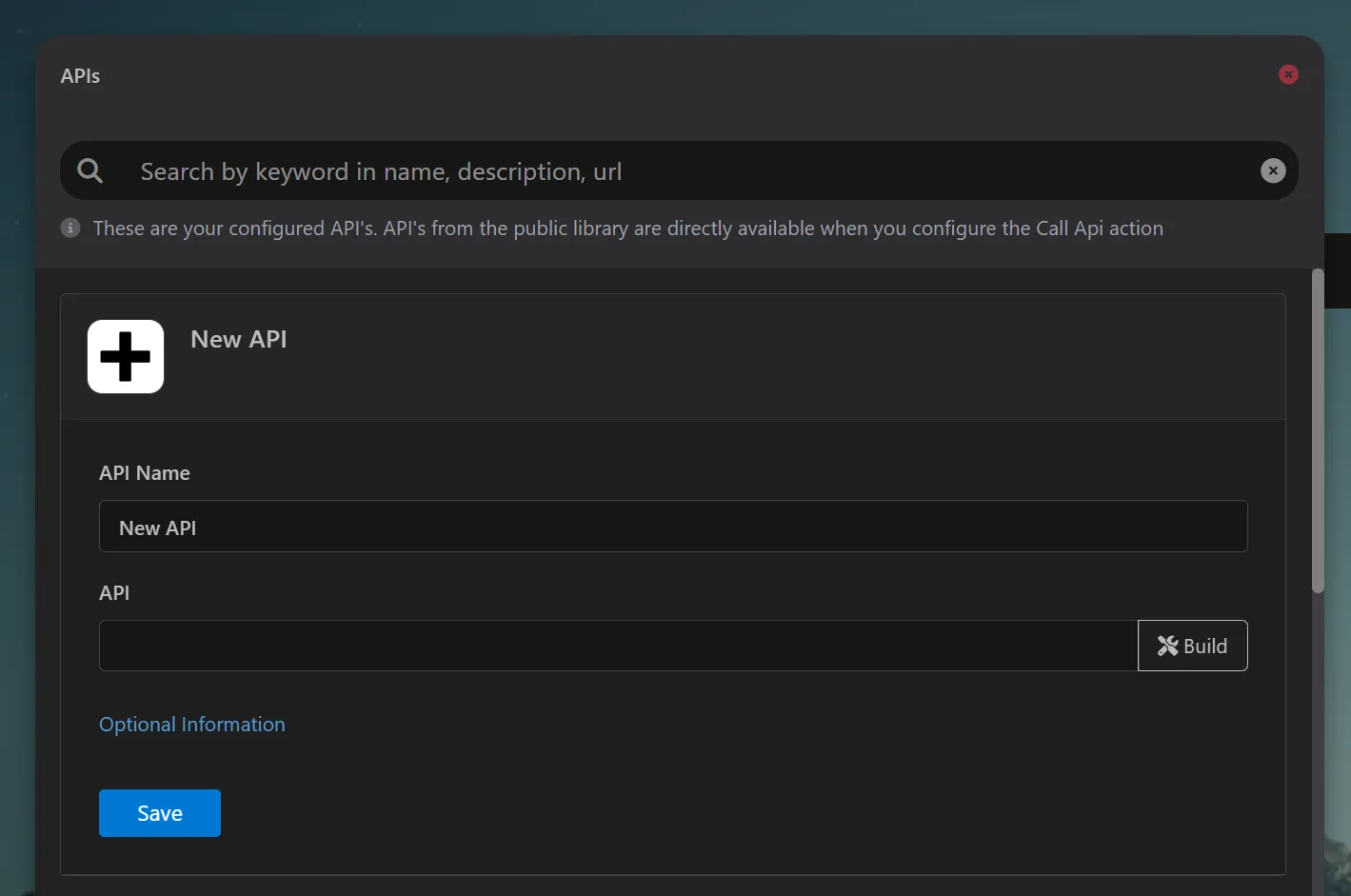Save the new API
Image resolution: width=1351 pixels, height=896 pixels.
click(x=160, y=813)
